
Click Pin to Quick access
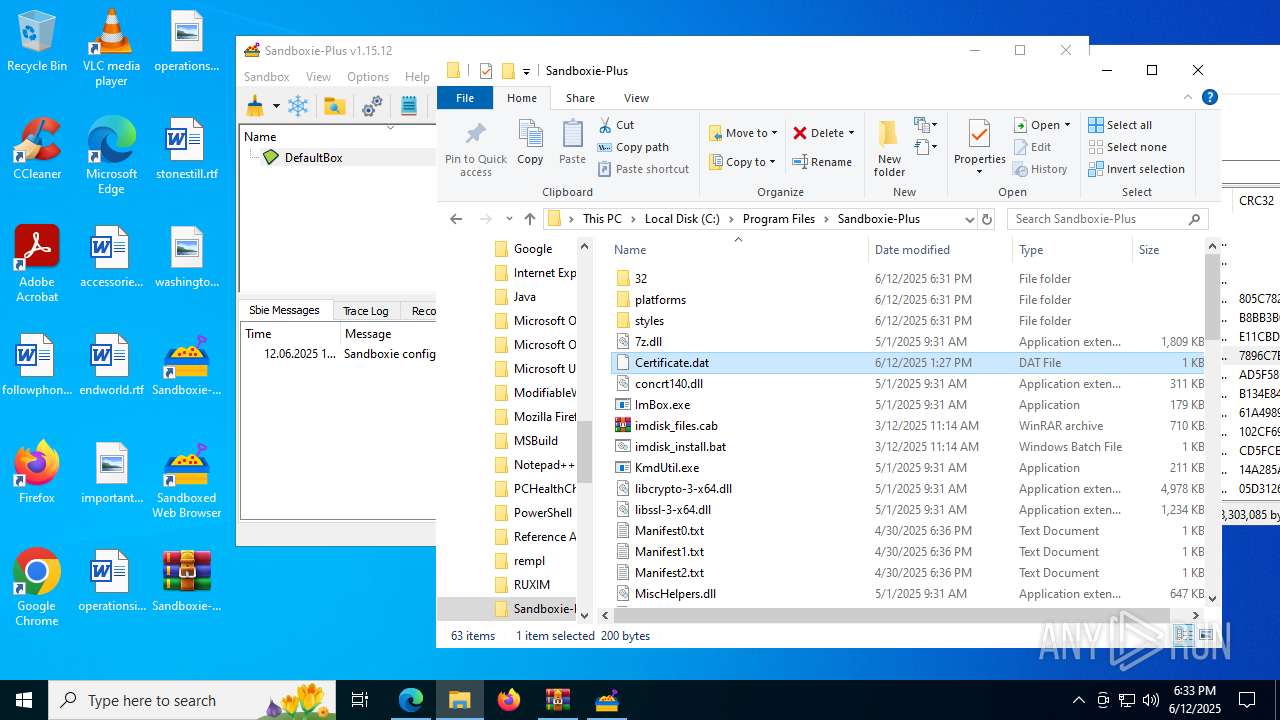point(476,150)
